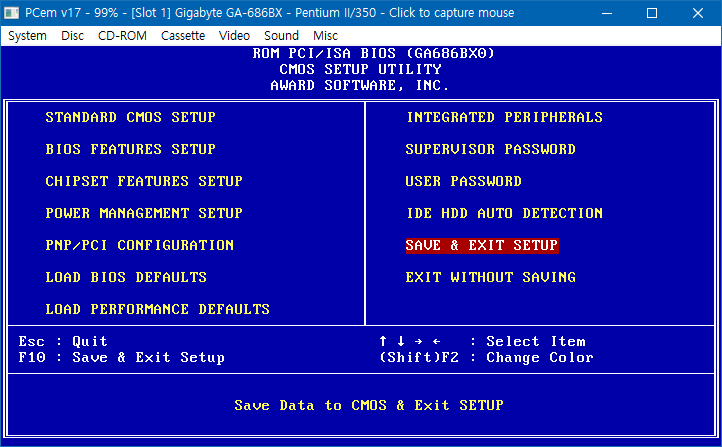Screen dimensions: 722x447
Task: Select EXIT WITHOUT SAVING
Action: click(x=490, y=277)
